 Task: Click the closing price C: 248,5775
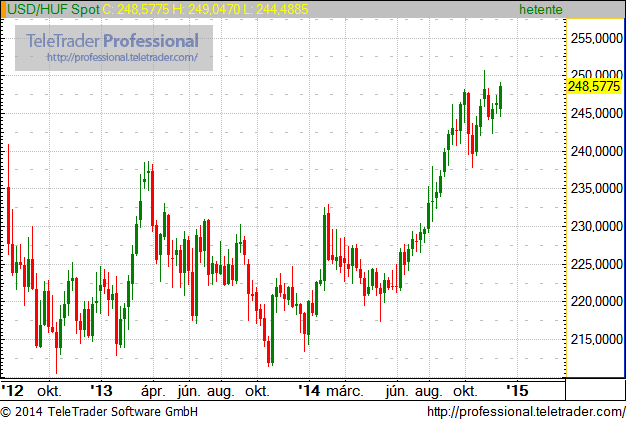(135, 9)
